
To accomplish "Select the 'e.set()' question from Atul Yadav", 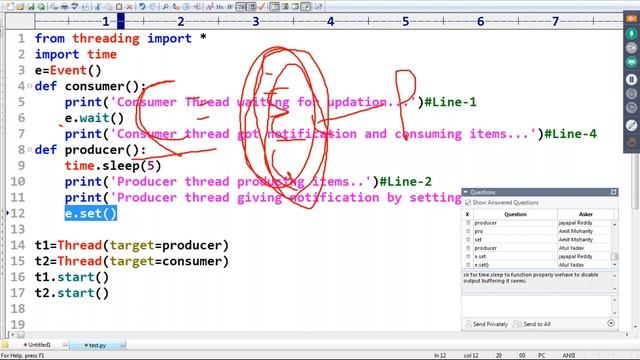I will coord(537,265).
